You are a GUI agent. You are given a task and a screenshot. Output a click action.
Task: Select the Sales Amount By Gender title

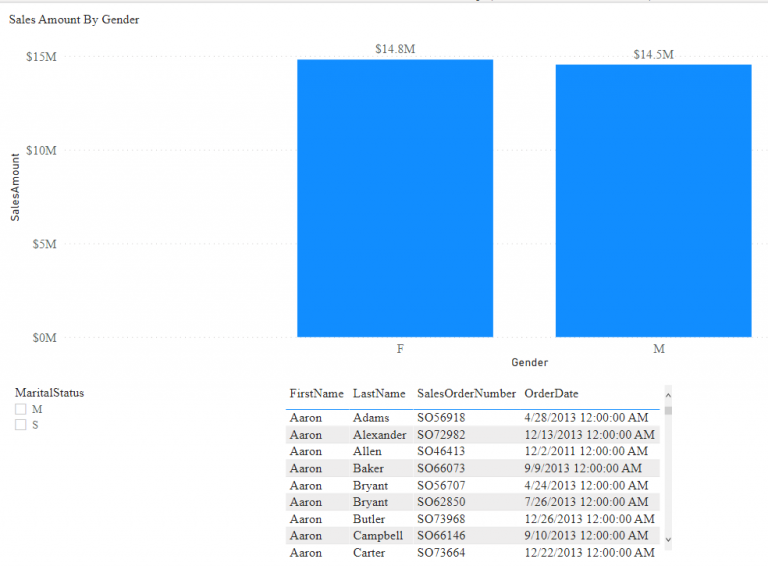(x=74, y=19)
